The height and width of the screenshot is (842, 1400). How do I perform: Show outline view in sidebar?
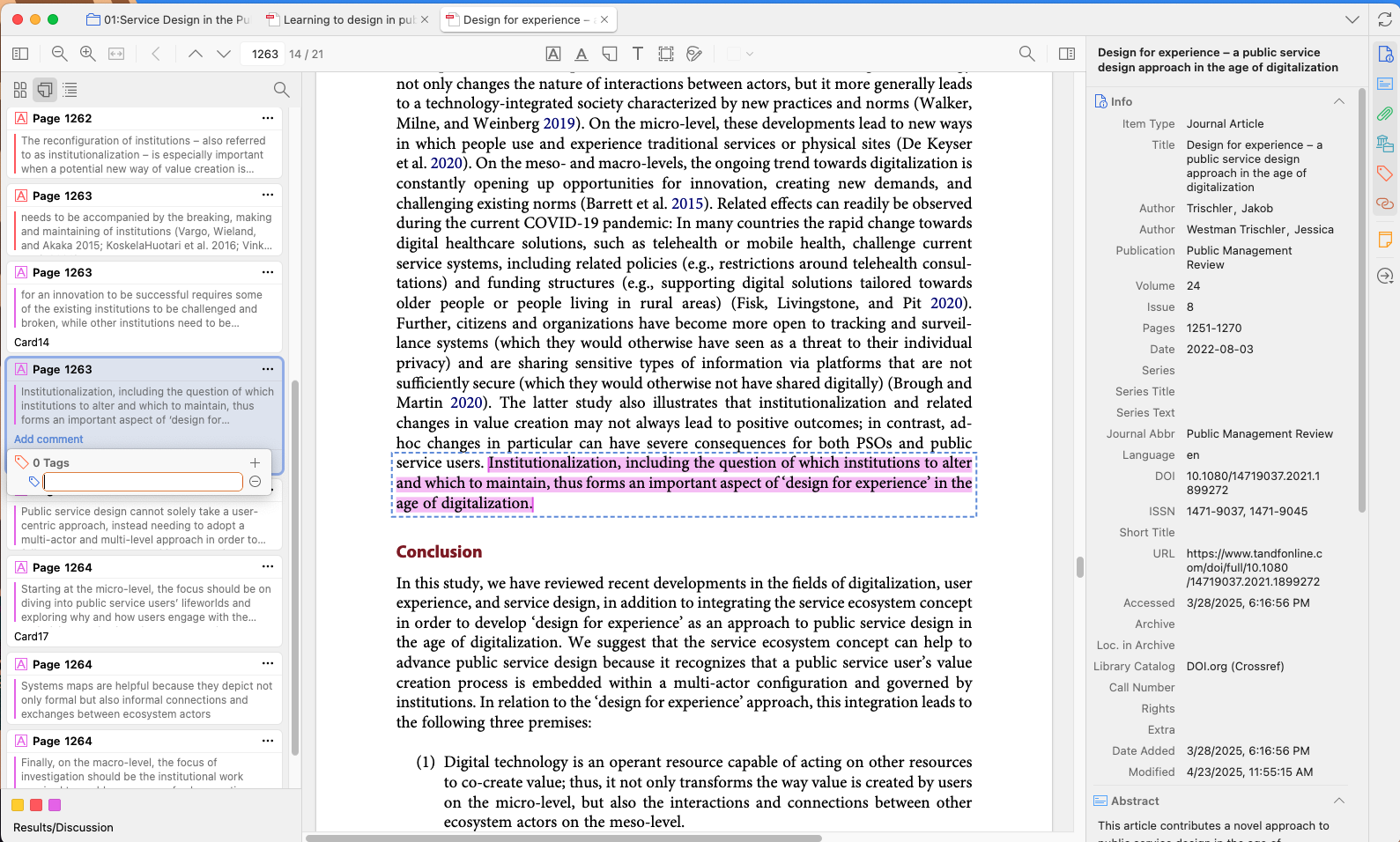coord(70,90)
